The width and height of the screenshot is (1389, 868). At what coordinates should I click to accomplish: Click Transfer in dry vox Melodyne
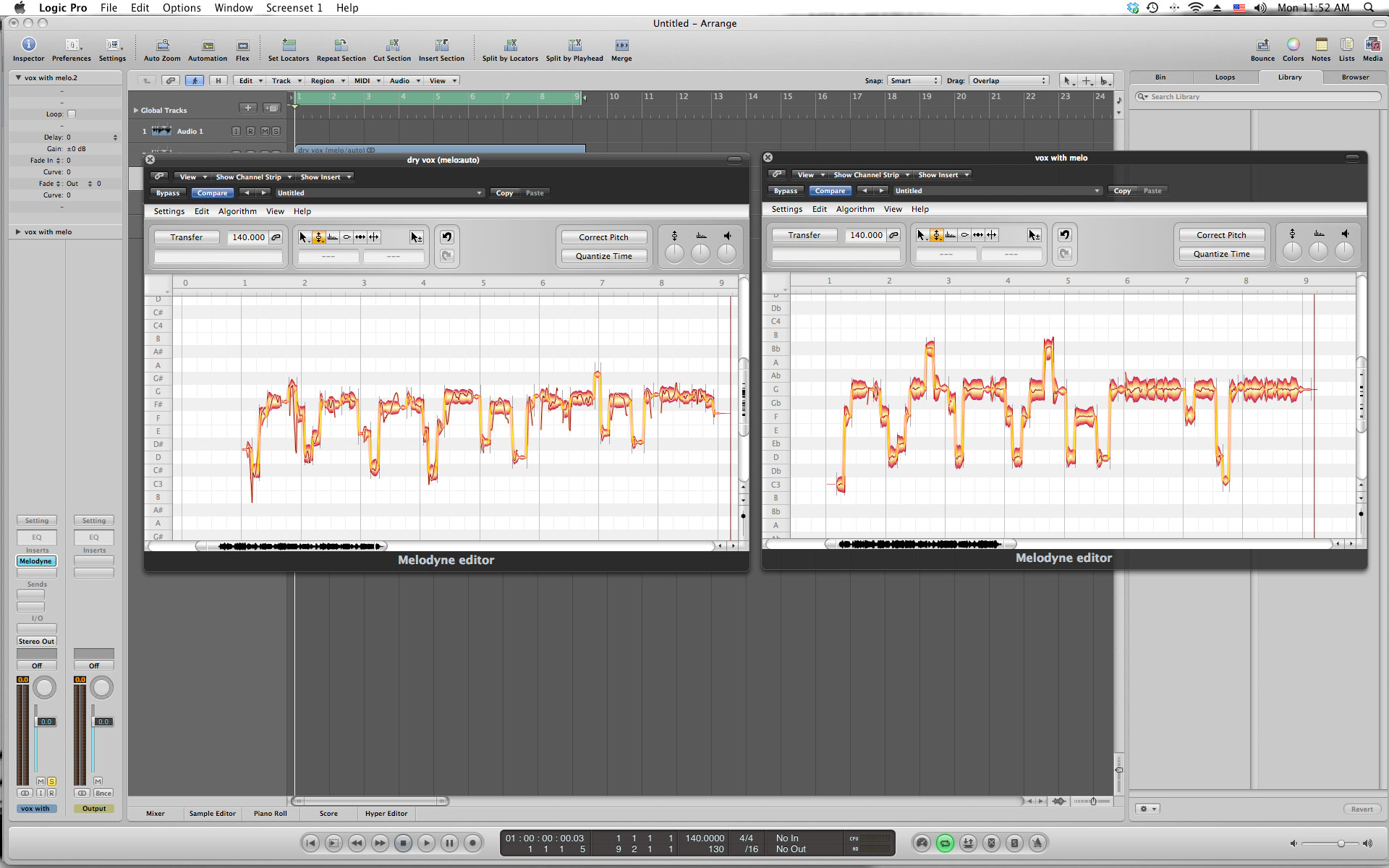186,237
